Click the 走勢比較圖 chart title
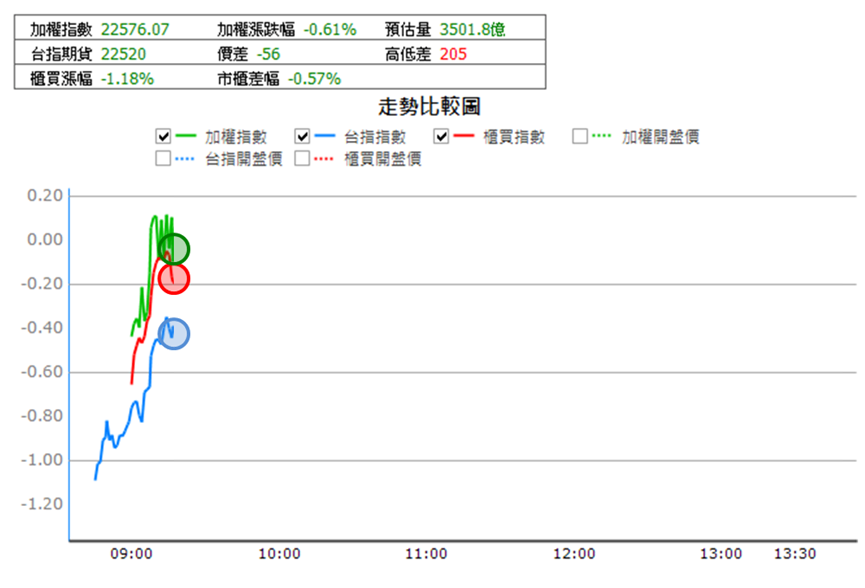 (x=429, y=106)
